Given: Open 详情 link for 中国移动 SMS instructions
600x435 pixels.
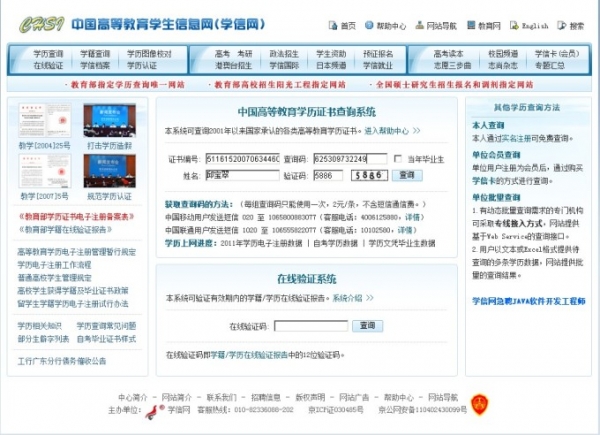Looking at the screenshot, I should pos(412,217).
